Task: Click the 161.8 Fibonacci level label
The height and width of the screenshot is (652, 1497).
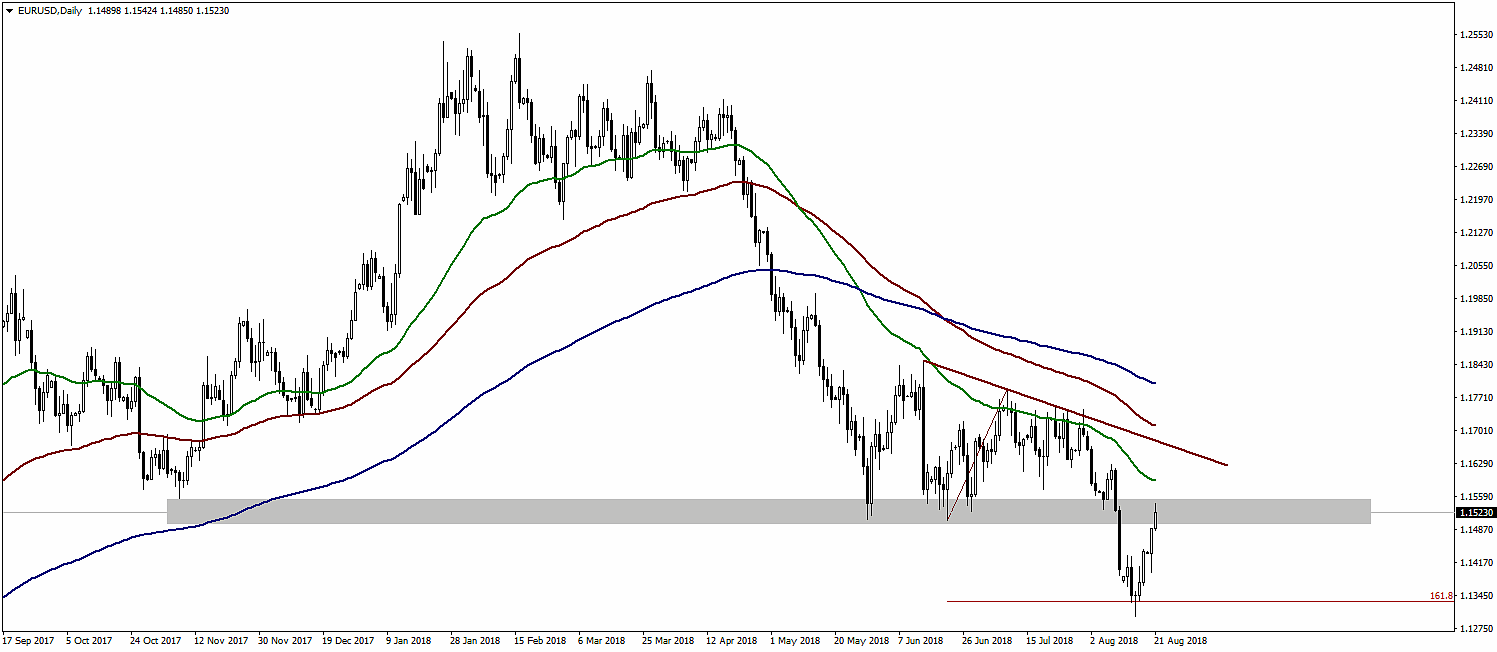Action: click(1440, 596)
